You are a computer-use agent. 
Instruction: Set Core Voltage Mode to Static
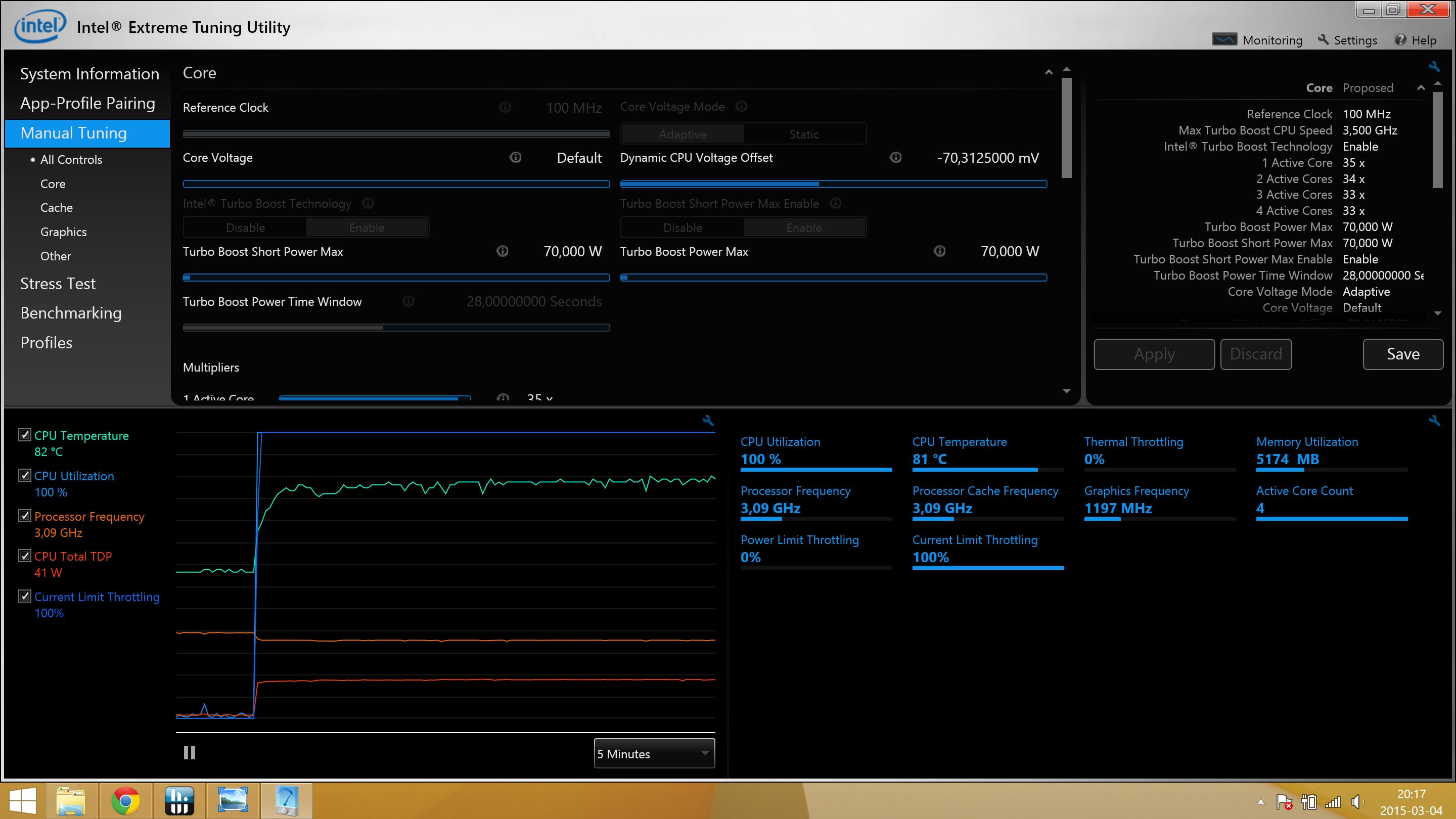(x=804, y=134)
